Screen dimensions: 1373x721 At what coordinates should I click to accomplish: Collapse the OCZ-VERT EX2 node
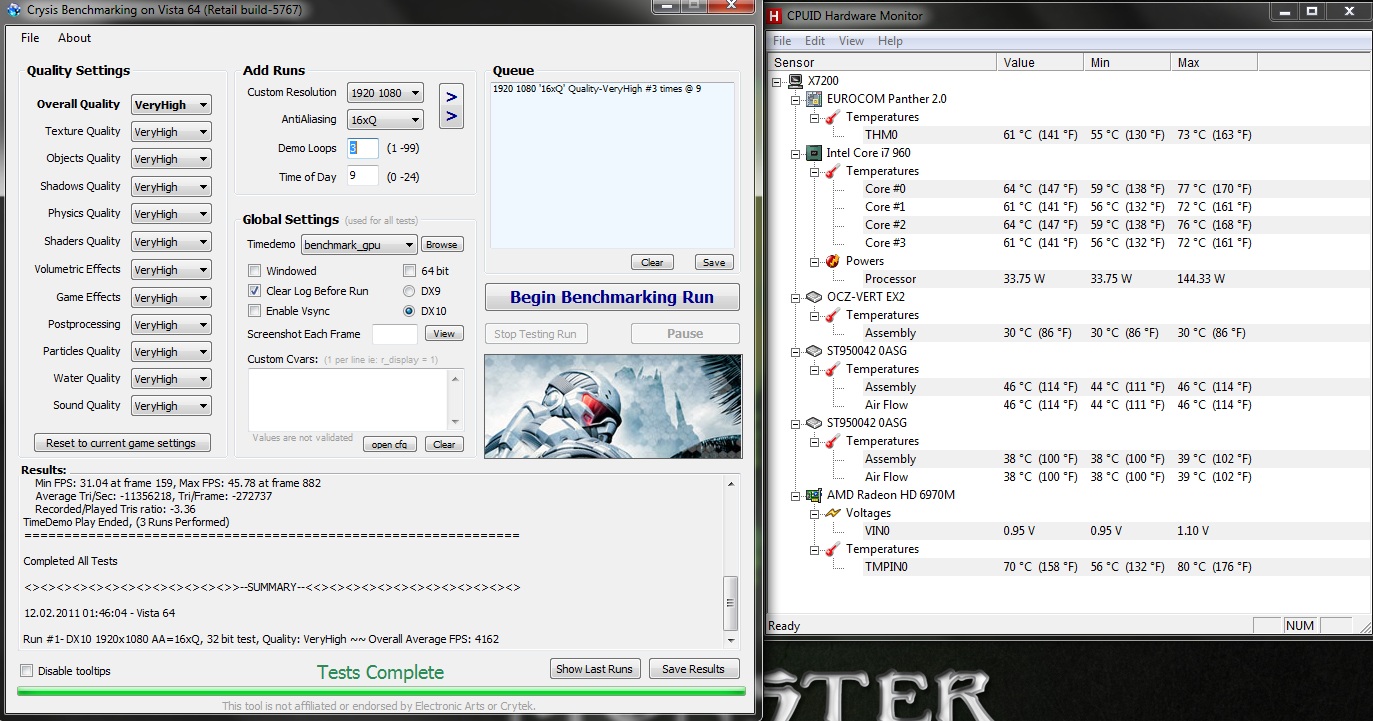click(x=798, y=297)
